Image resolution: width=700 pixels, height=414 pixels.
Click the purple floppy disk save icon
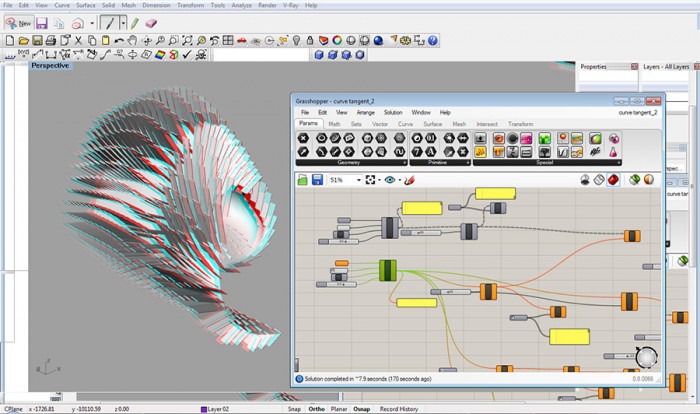[x=42, y=23]
